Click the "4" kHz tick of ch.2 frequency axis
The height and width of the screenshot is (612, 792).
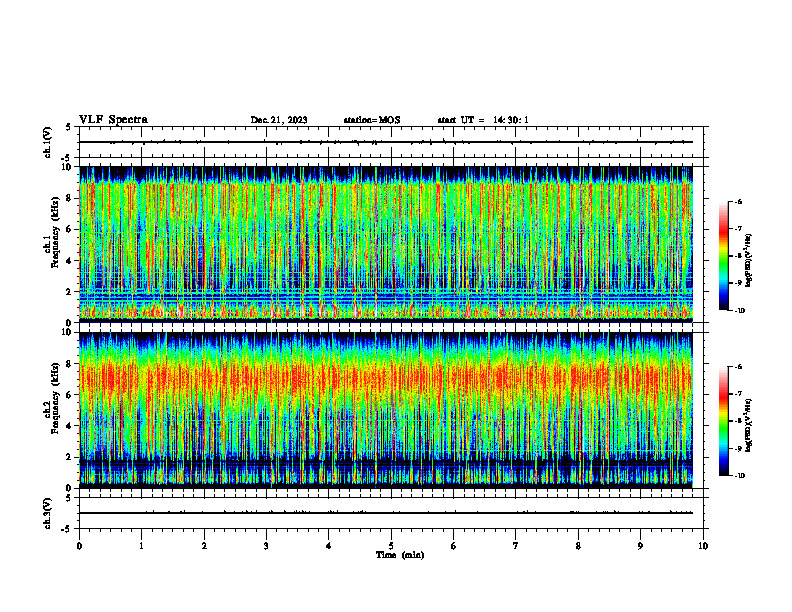click(x=70, y=426)
